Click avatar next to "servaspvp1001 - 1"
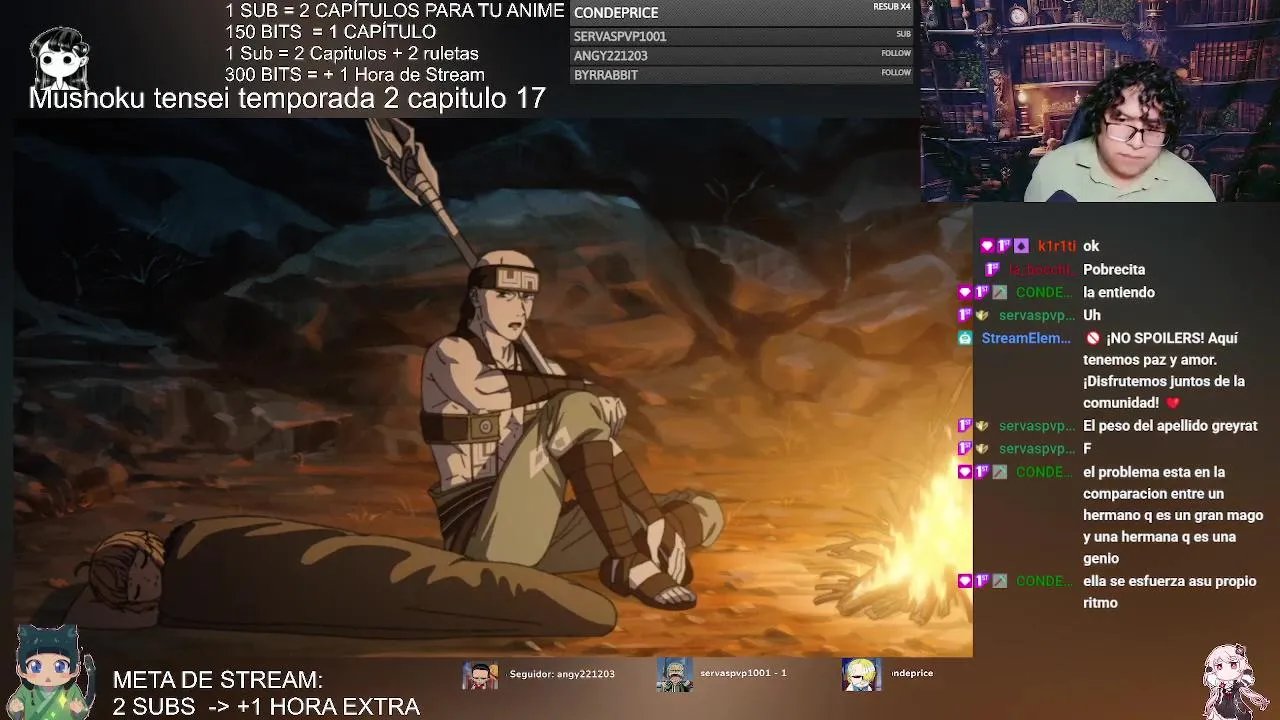 [675, 675]
